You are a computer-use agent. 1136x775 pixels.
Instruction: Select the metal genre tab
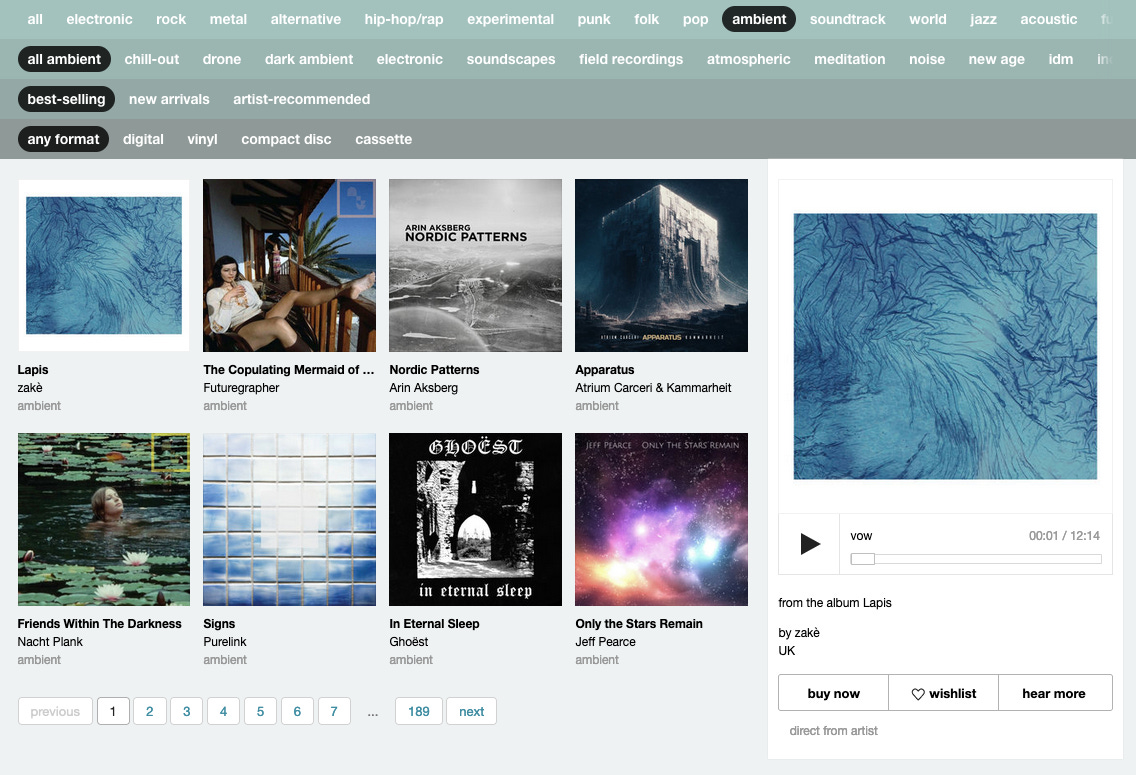(228, 20)
